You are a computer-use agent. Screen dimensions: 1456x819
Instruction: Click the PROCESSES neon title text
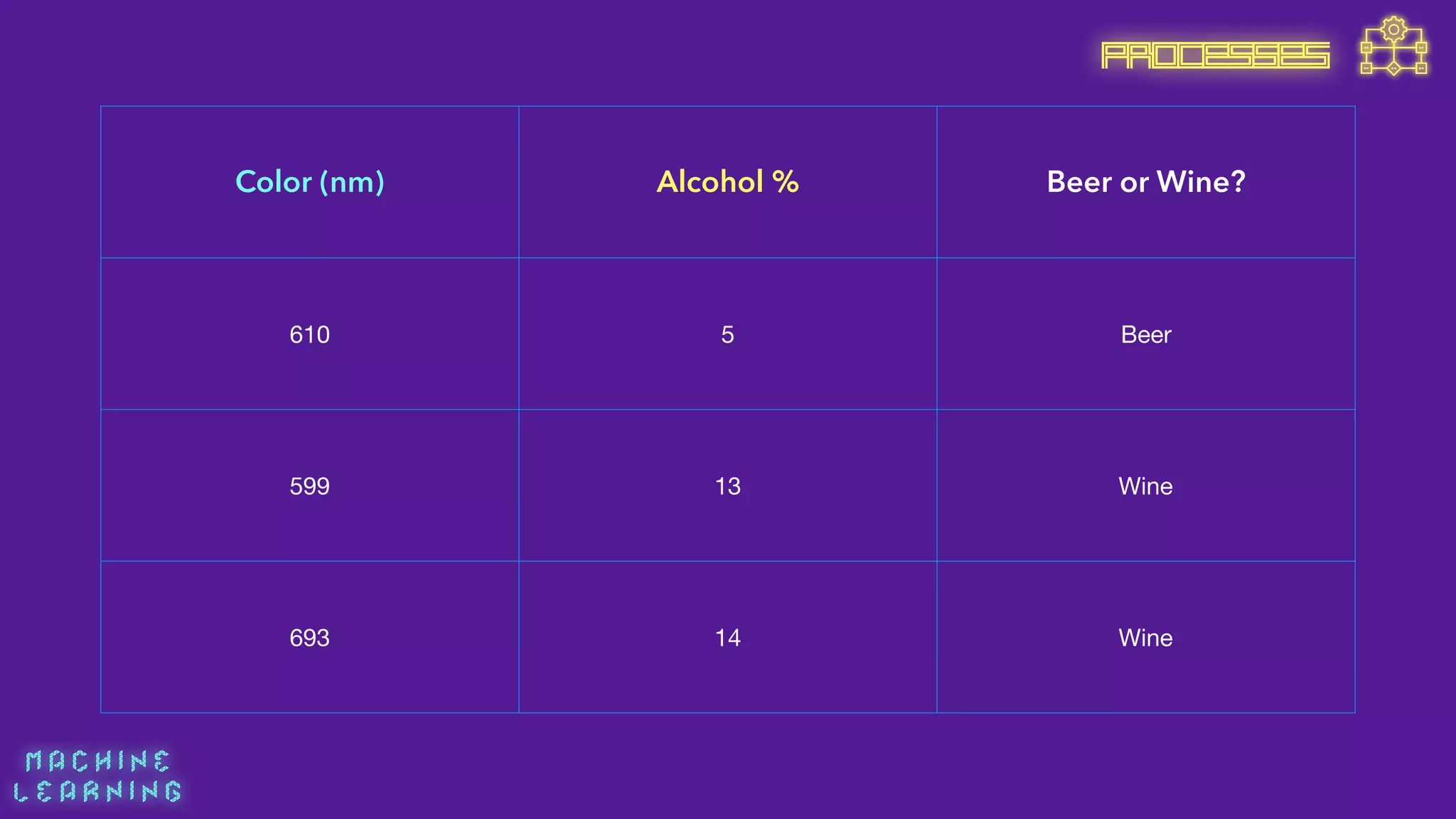click(1215, 55)
